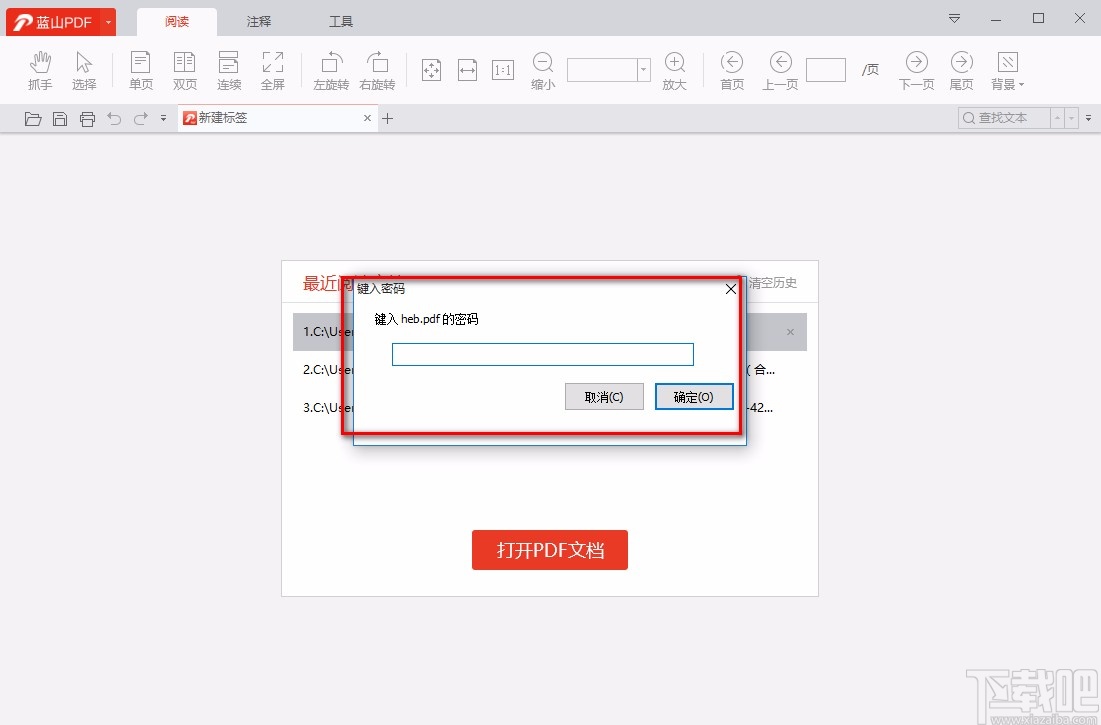The width and height of the screenshot is (1101, 725).
Task: Open full screen (全屏) mode
Action: click(x=272, y=70)
